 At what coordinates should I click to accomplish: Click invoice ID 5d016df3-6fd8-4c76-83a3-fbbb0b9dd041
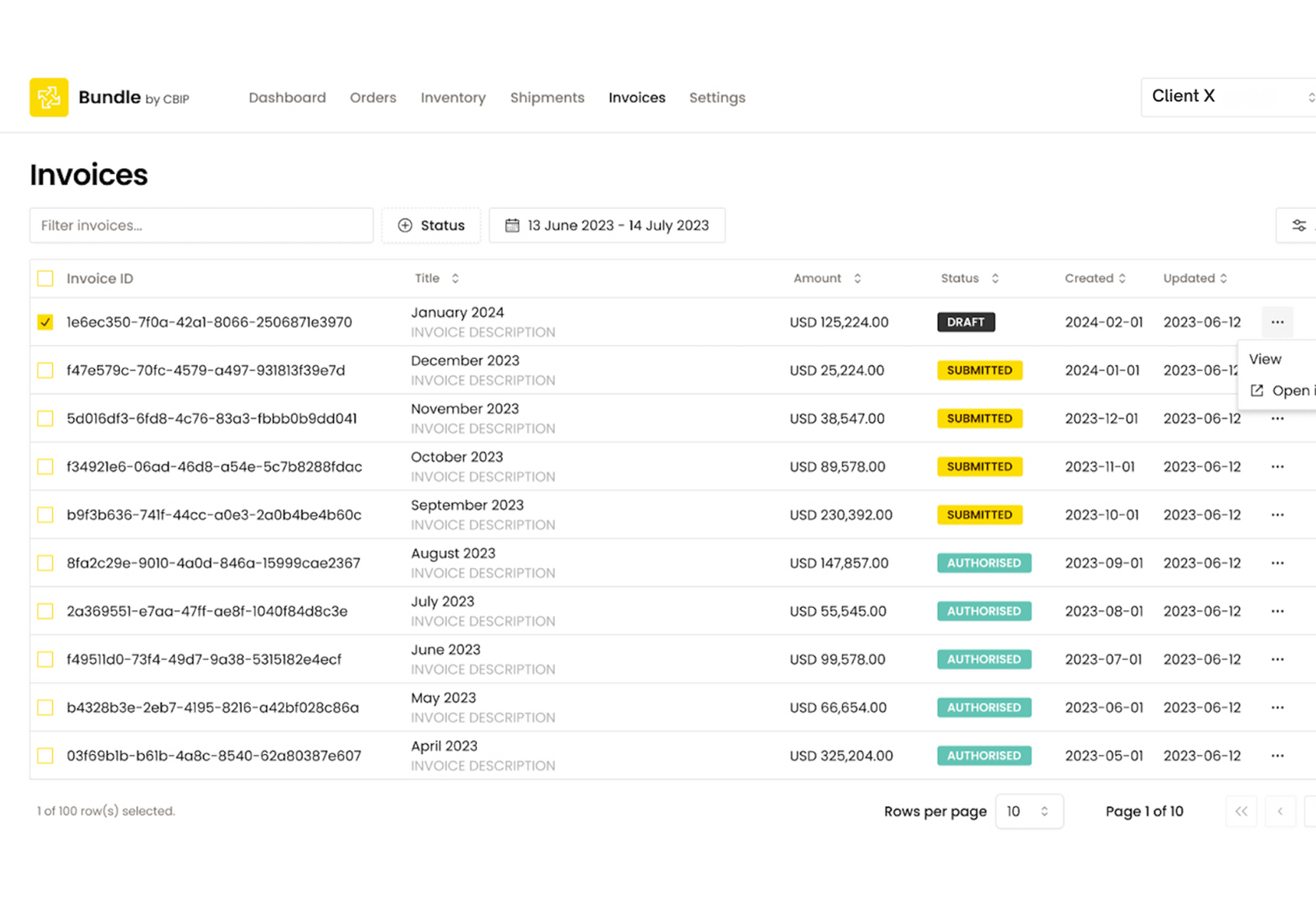[212, 418]
